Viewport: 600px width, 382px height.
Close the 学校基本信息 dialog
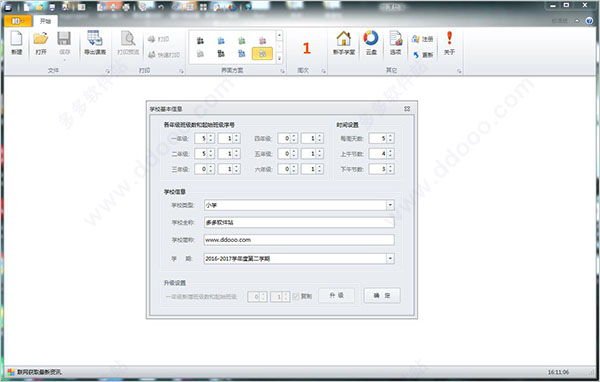(407, 109)
